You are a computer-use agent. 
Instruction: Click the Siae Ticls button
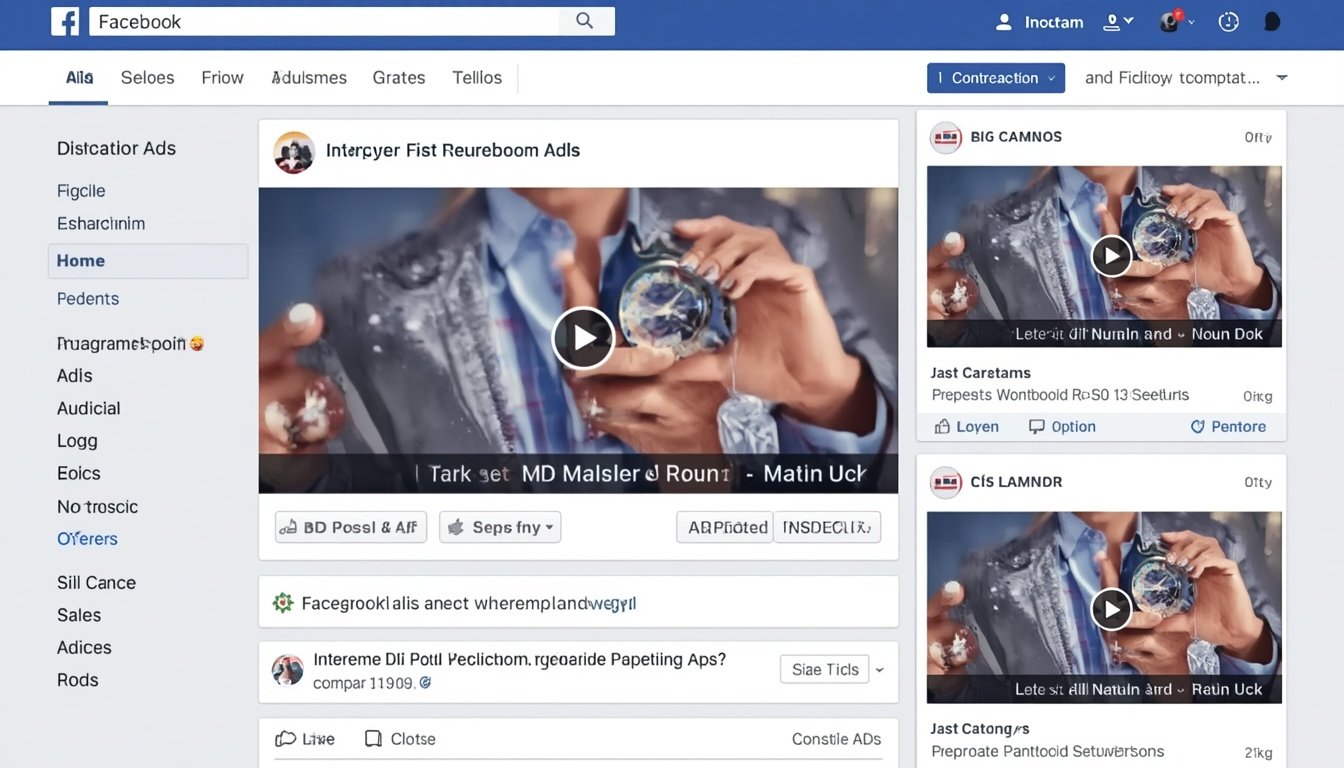pyautogui.click(x=825, y=670)
